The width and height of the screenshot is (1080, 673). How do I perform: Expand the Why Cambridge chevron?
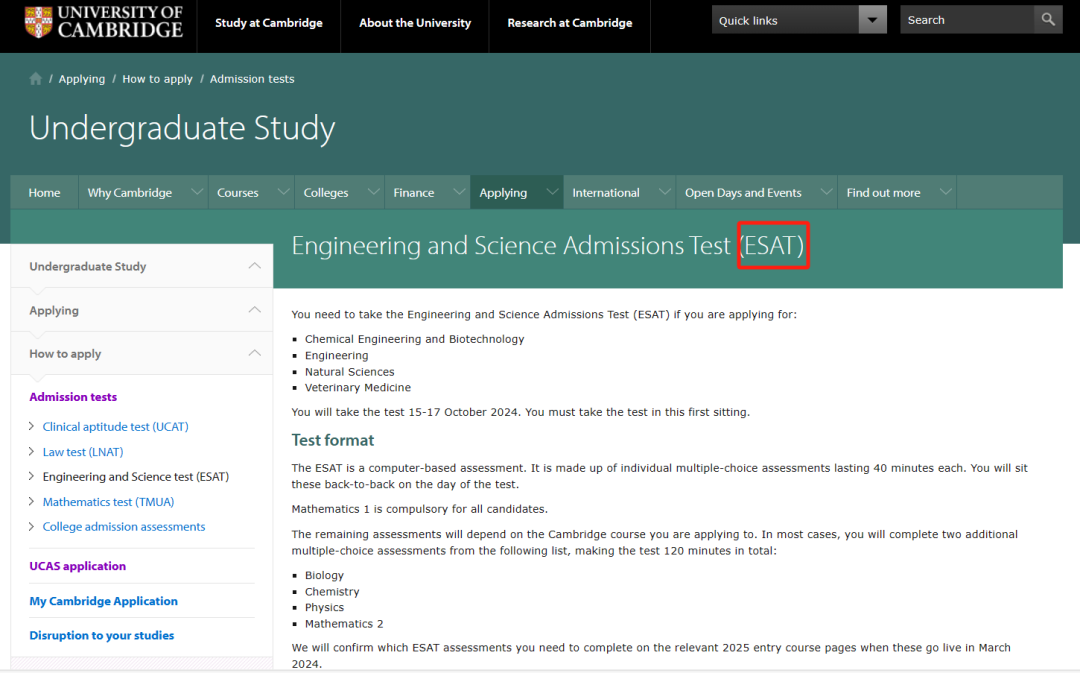coord(197,192)
